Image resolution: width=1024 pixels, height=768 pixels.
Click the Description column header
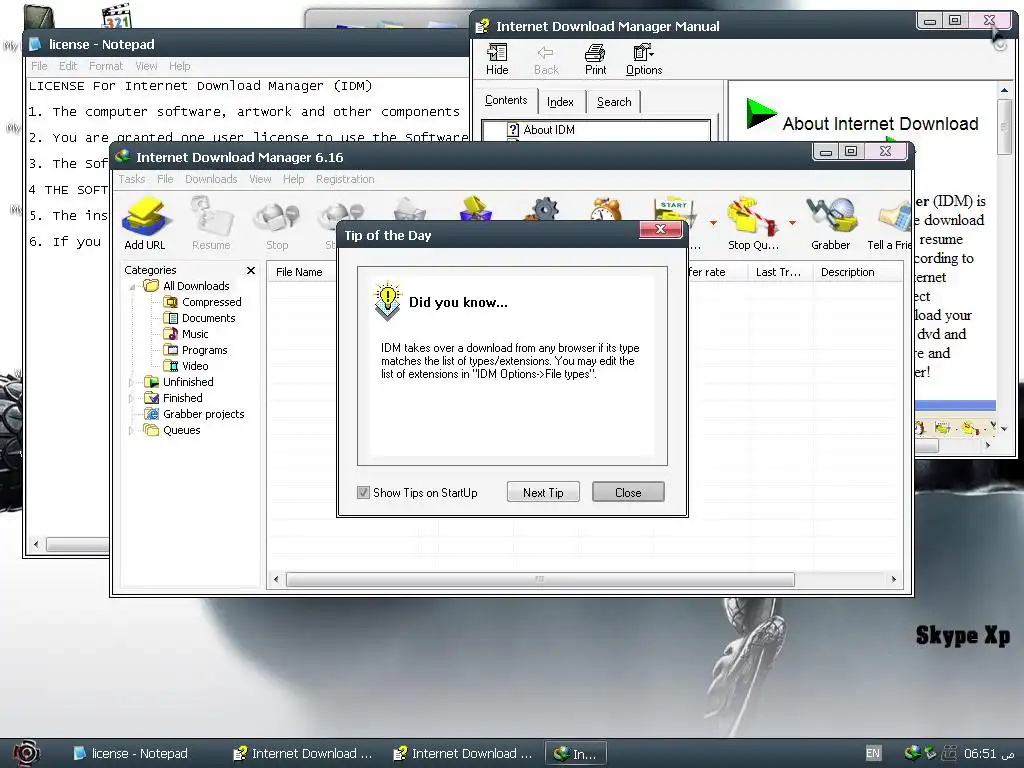pyautogui.click(x=848, y=272)
